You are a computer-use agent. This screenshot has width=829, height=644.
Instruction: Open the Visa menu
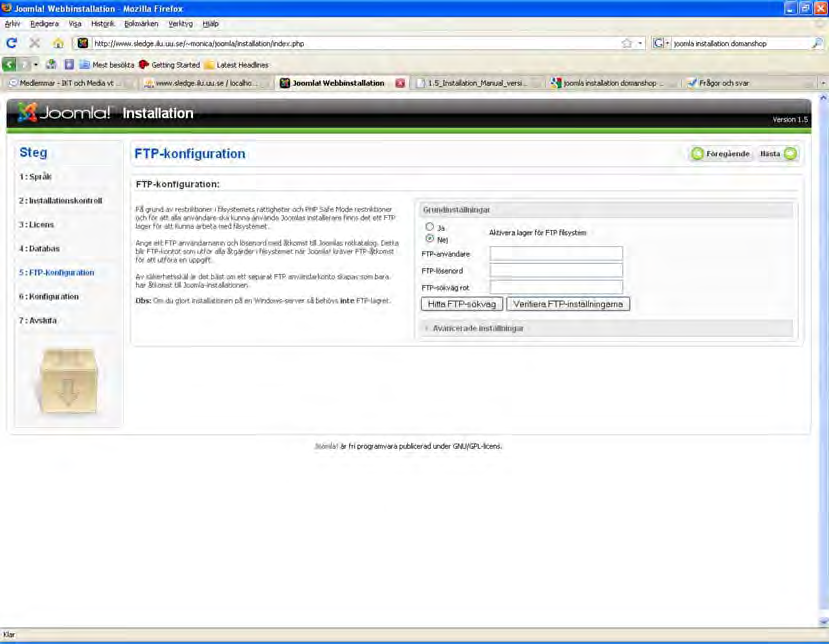pos(75,24)
